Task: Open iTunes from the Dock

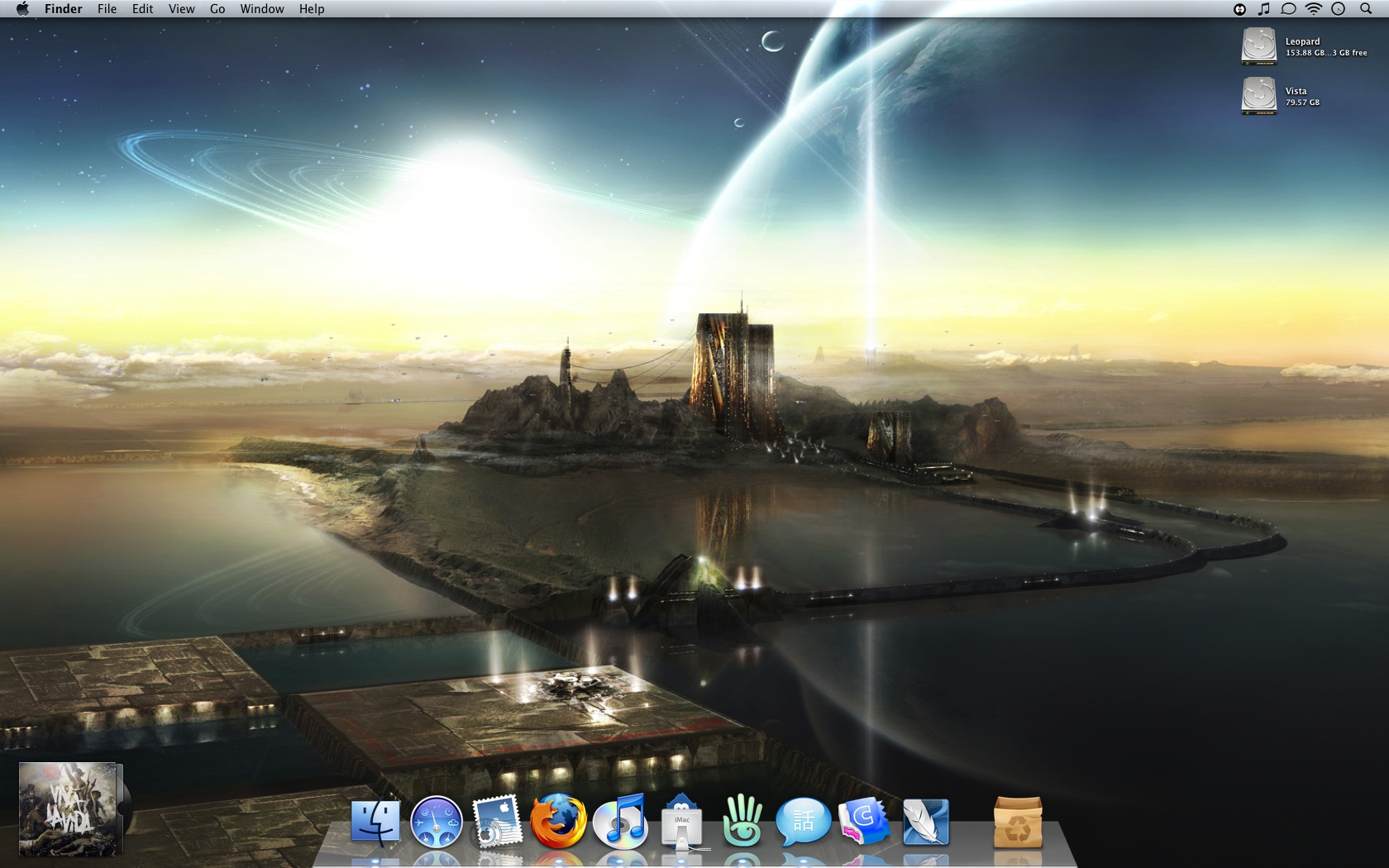Action: [x=620, y=822]
